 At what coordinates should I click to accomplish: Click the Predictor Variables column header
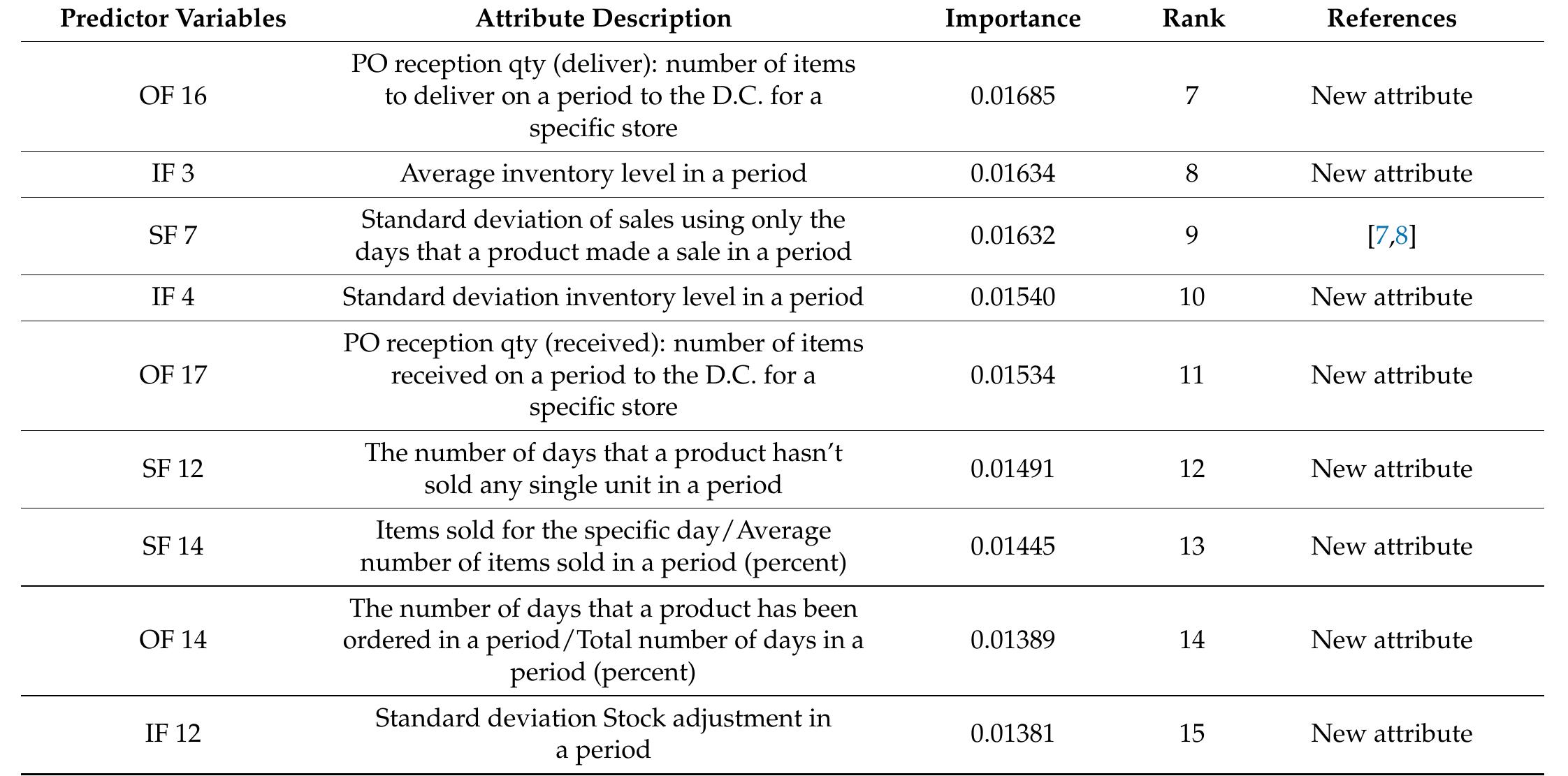point(173,18)
